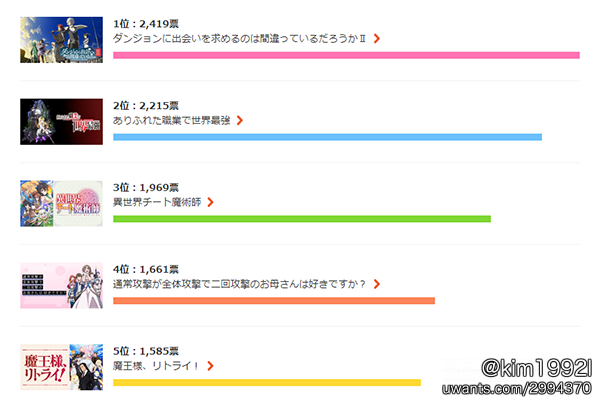Open the ありふれた職業で世界最強 thumbnail

click(62, 122)
